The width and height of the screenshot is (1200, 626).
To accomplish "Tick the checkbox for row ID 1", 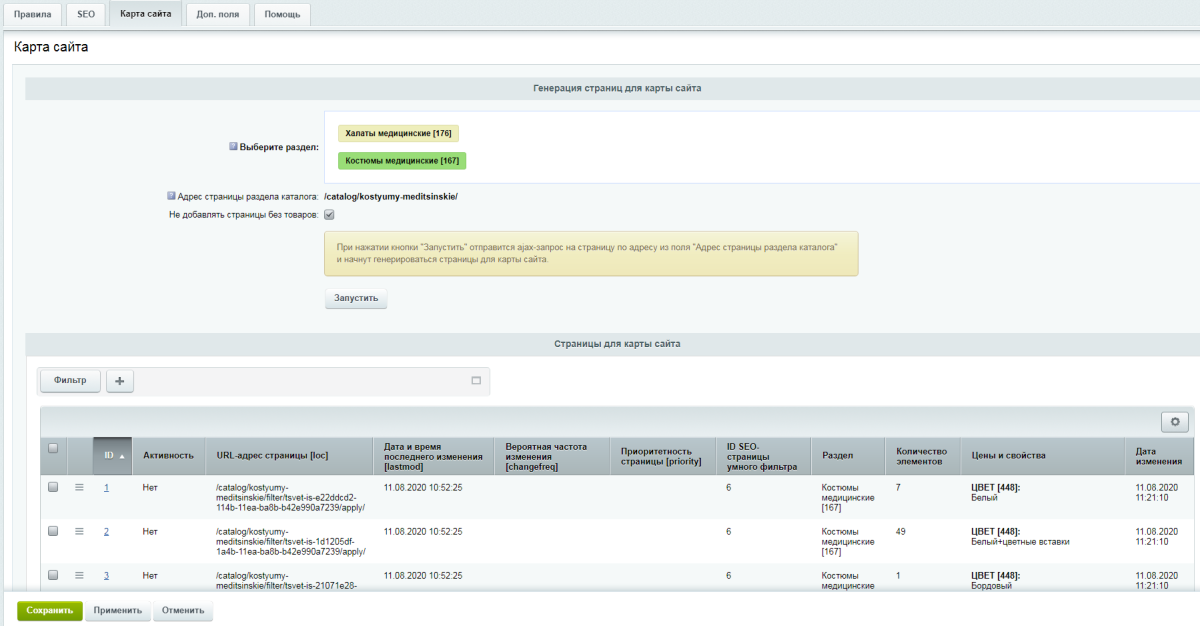I will (x=53, y=487).
